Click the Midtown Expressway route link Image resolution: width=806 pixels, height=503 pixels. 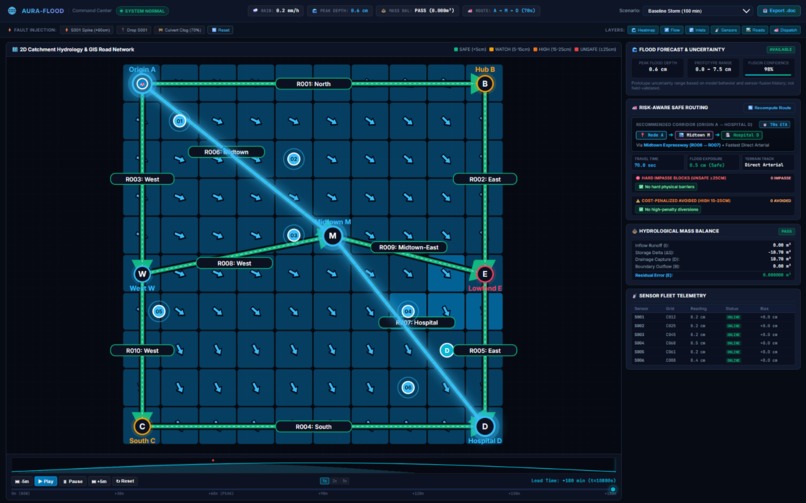tap(682, 145)
